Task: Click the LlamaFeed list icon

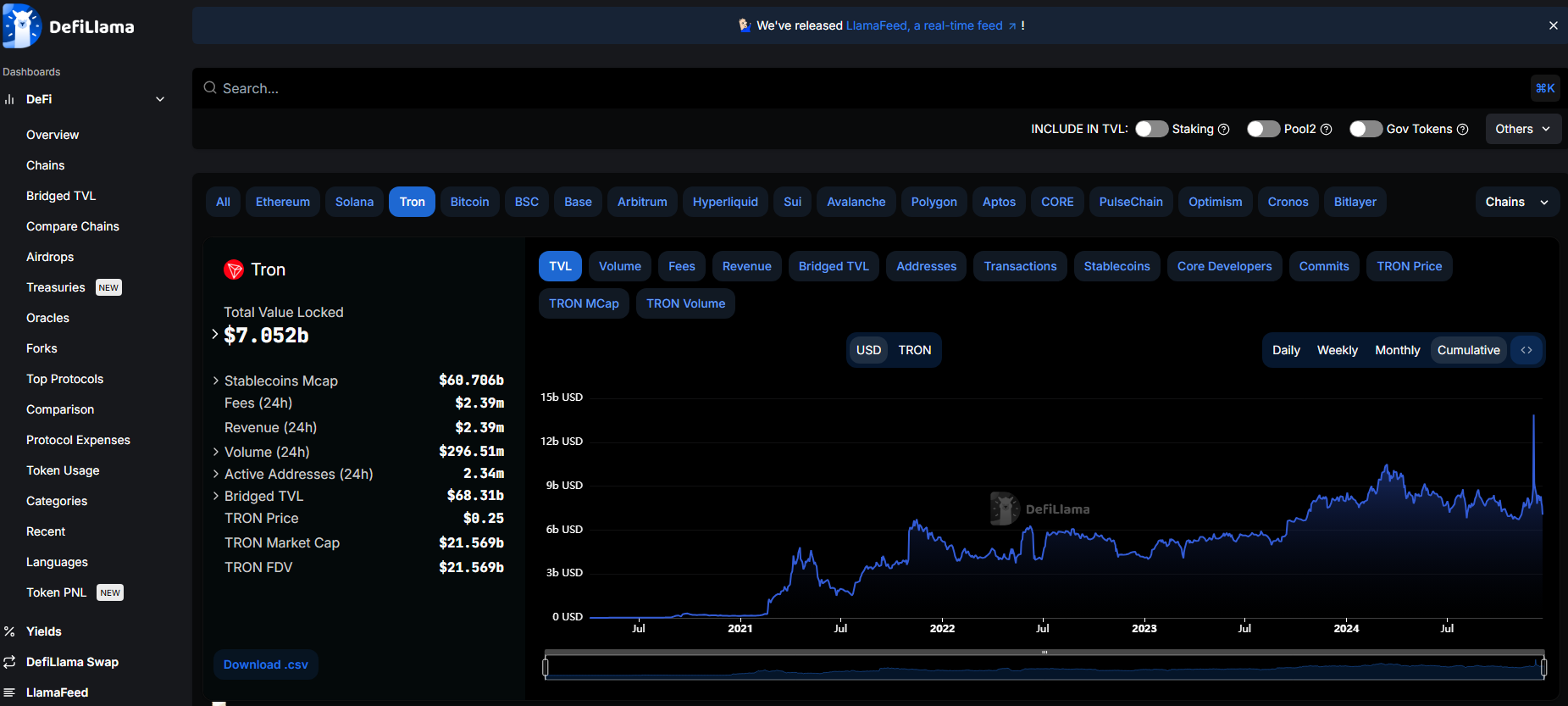Action: [x=9, y=692]
